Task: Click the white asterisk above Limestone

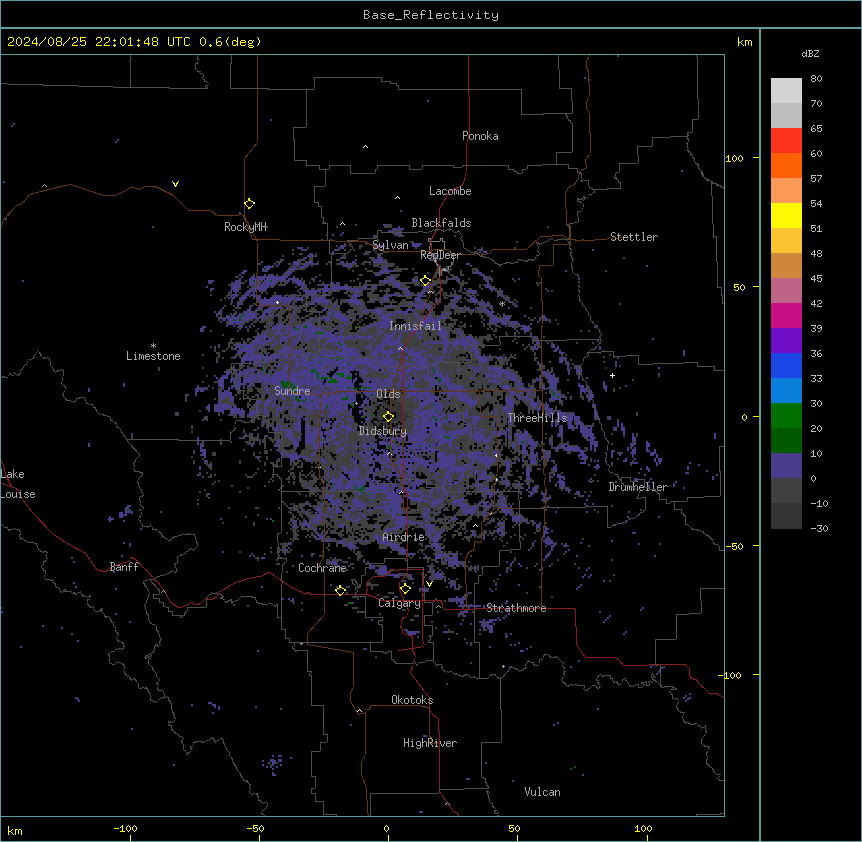Action: [x=153, y=346]
